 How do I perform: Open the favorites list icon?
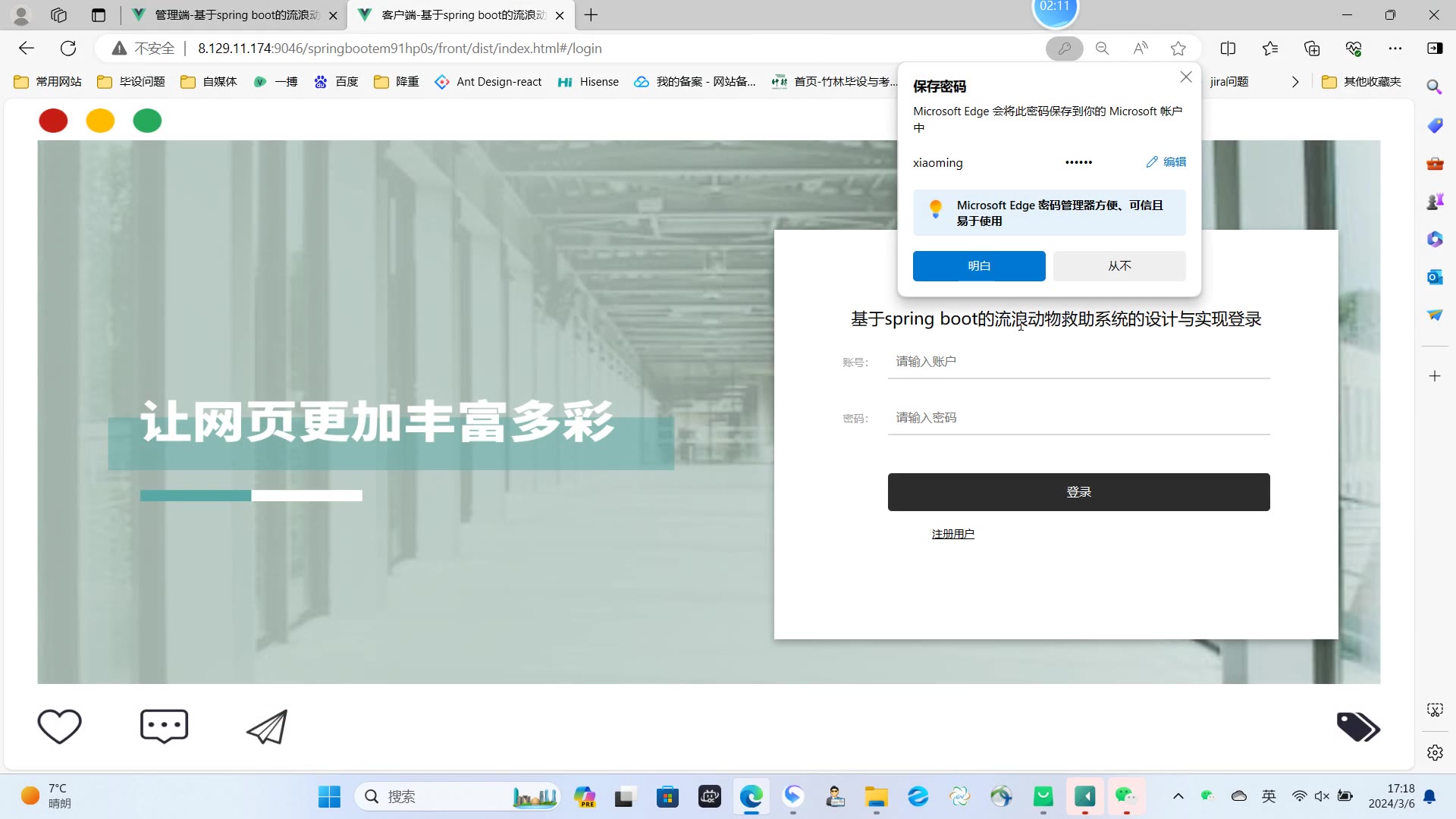[x=1270, y=49]
